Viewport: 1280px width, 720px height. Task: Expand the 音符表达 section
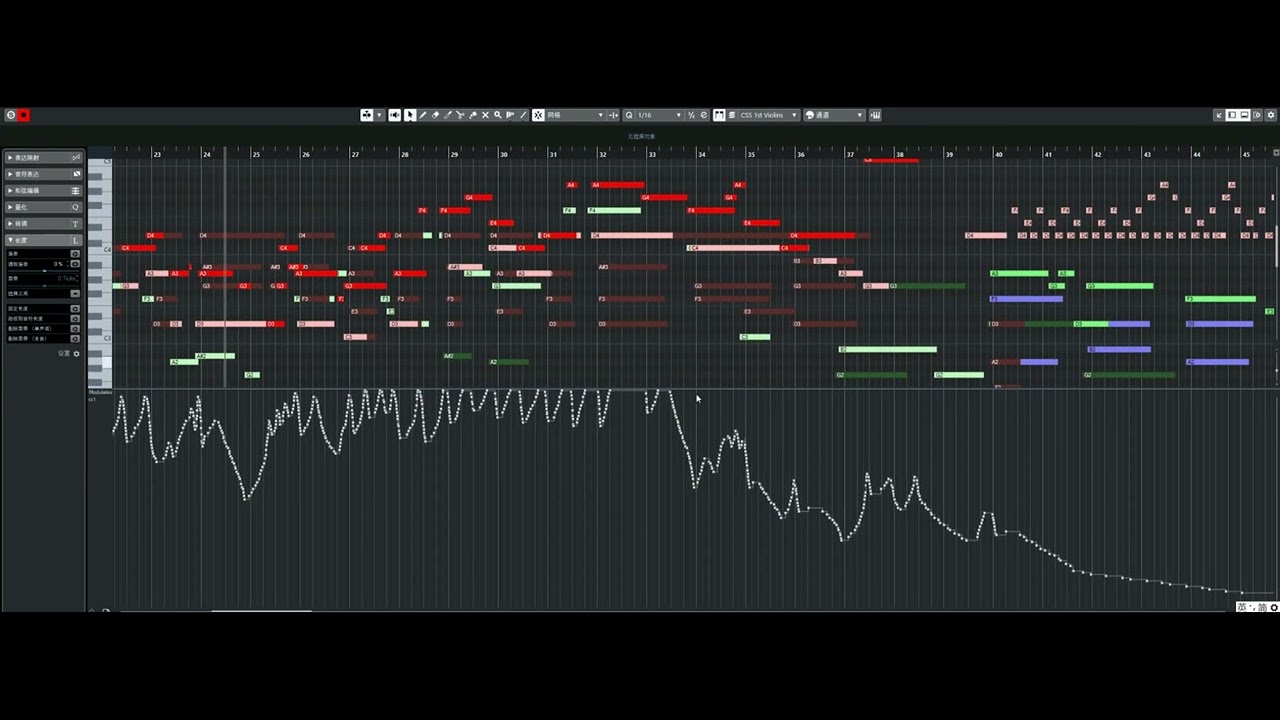pos(11,174)
